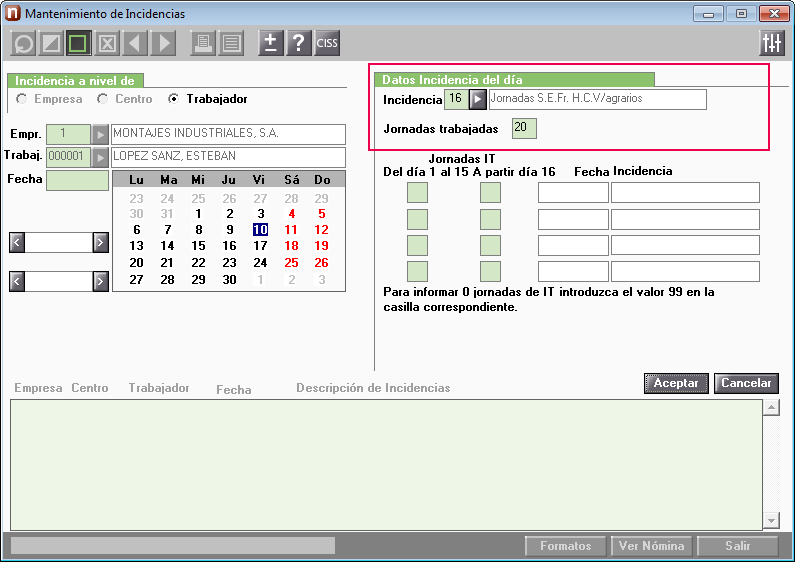Select day 10 in the calendar
The width and height of the screenshot is (795, 562).
click(x=260, y=230)
